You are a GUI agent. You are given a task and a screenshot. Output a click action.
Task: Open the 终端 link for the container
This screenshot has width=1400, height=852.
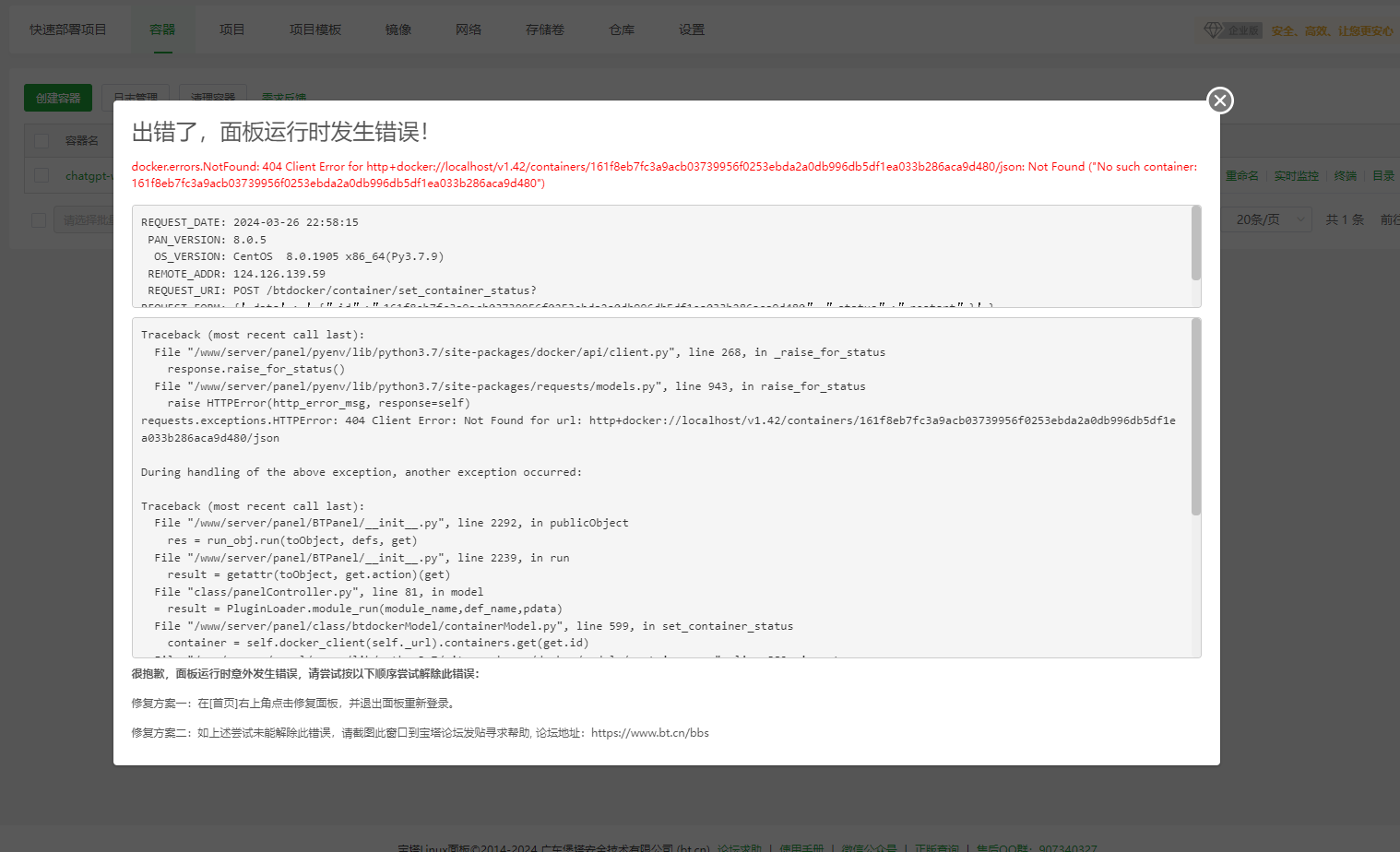coord(1346,176)
